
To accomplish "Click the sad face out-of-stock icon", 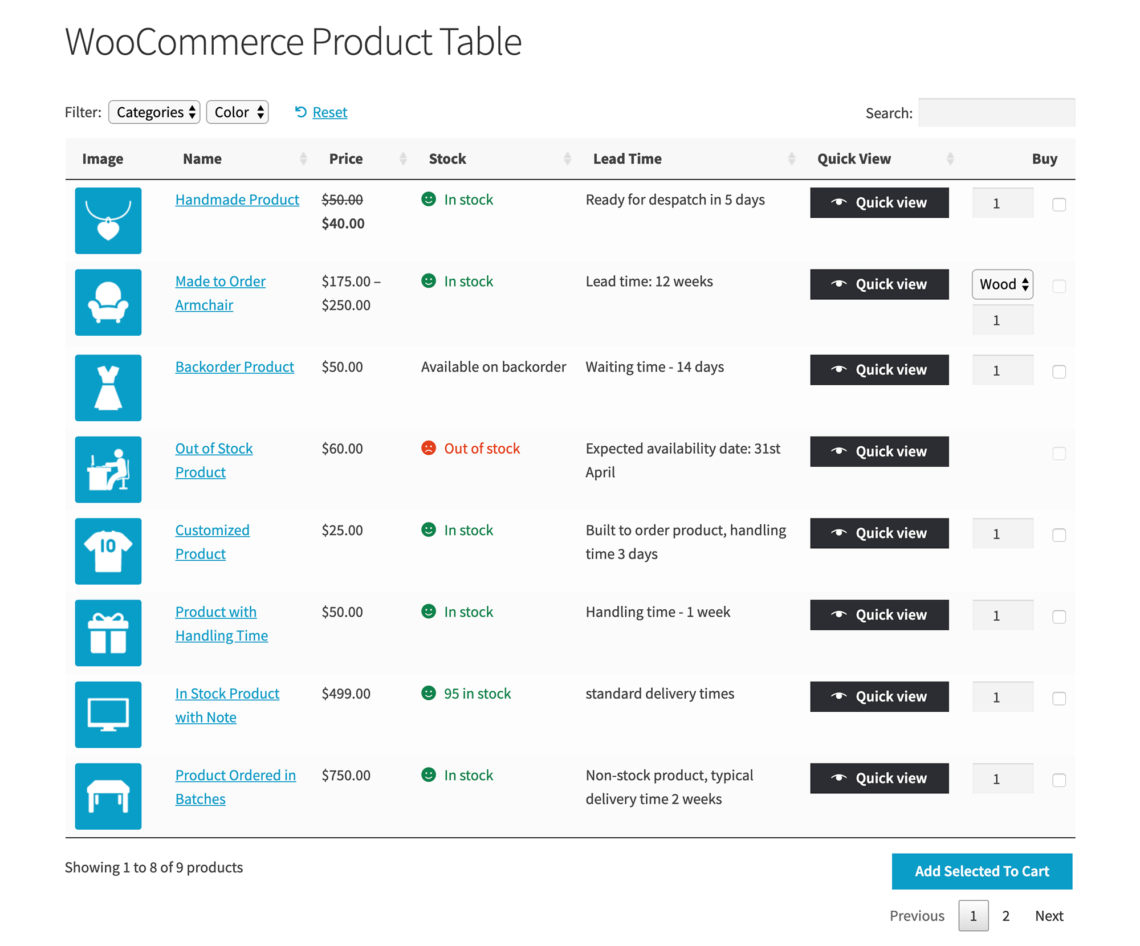I will point(430,449).
